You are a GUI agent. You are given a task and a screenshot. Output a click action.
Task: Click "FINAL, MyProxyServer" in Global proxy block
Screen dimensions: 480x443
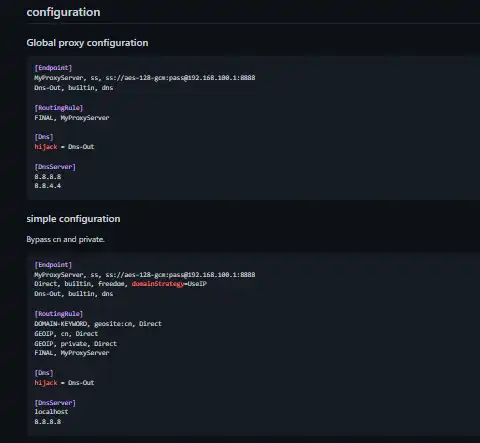pyautogui.click(x=72, y=118)
